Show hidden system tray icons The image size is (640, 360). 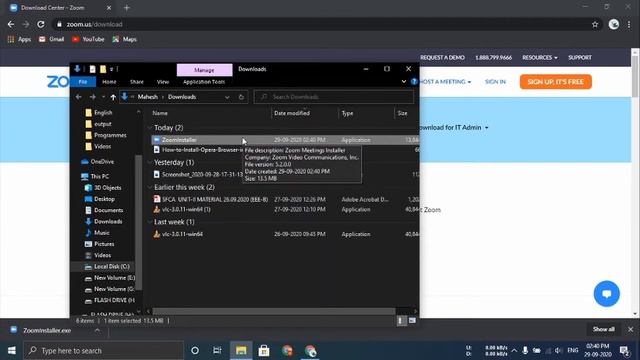pyautogui.click(x=514, y=351)
